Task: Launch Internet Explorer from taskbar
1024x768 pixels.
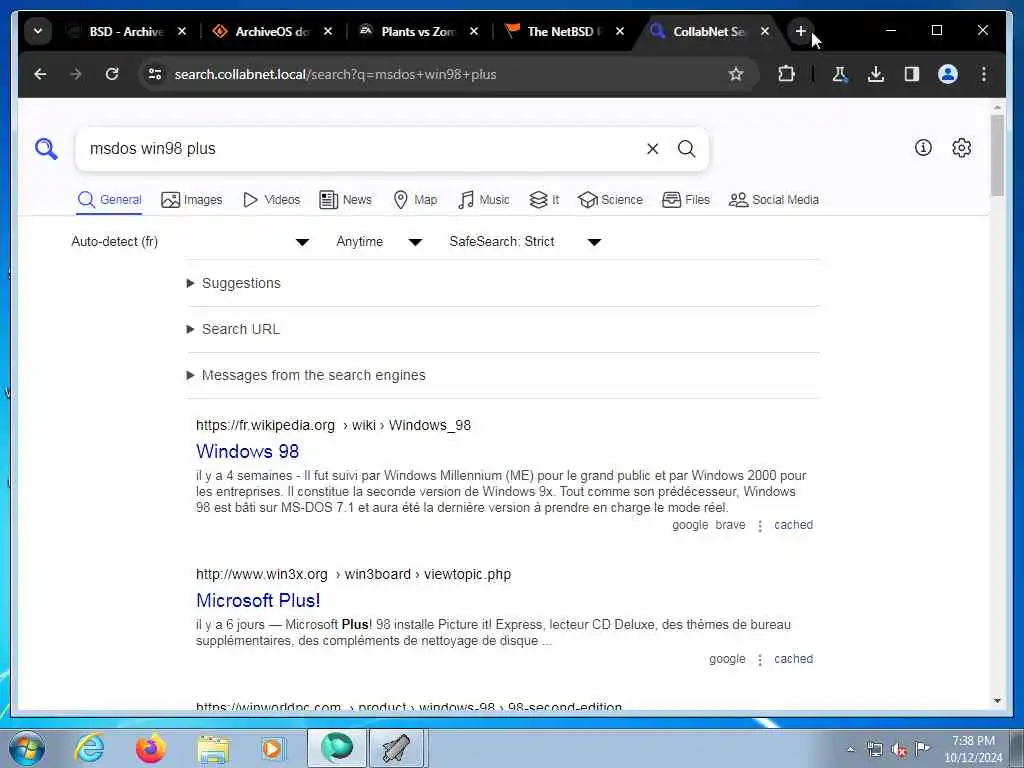Action: 89,748
